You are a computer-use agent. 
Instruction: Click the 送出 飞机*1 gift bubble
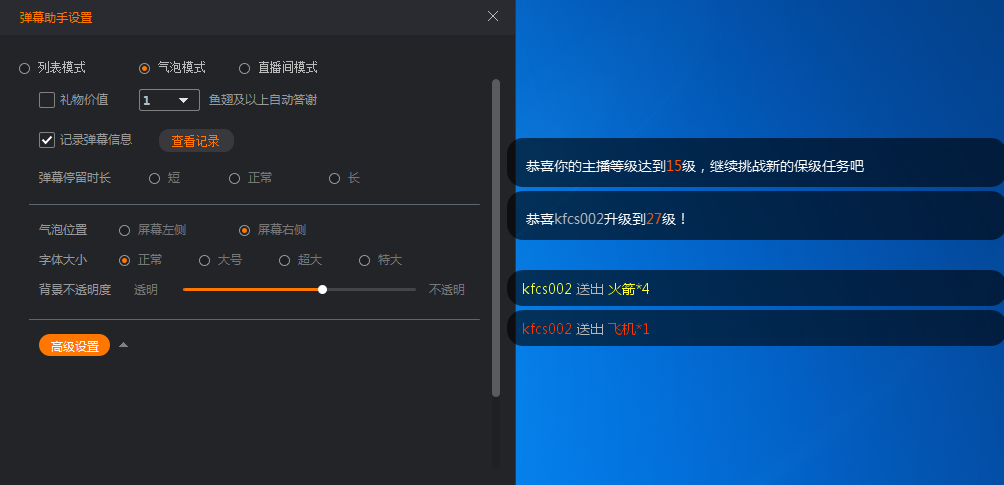click(x=756, y=328)
